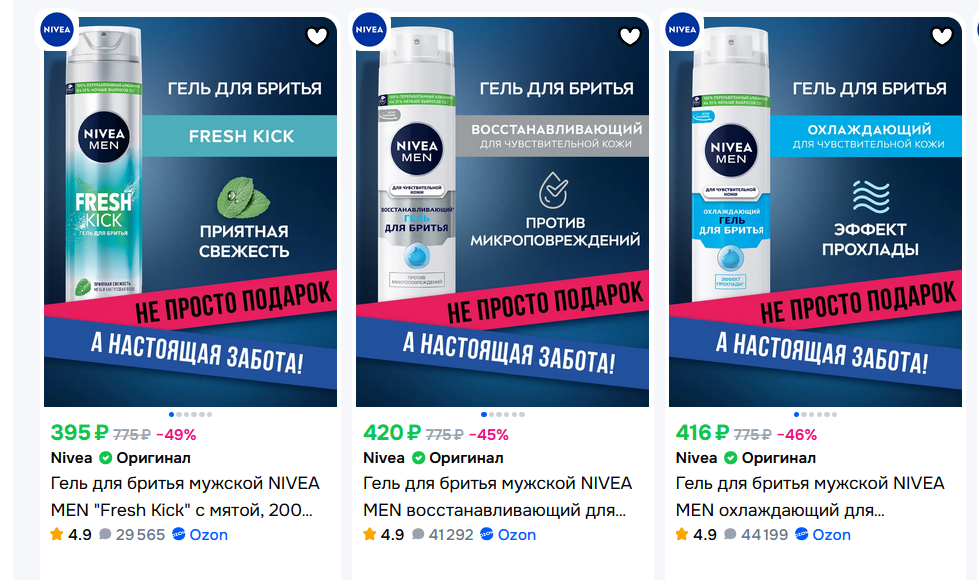Add Fresh Kick gel to favorites heart
The image size is (979, 580).
tap(317, 37)
